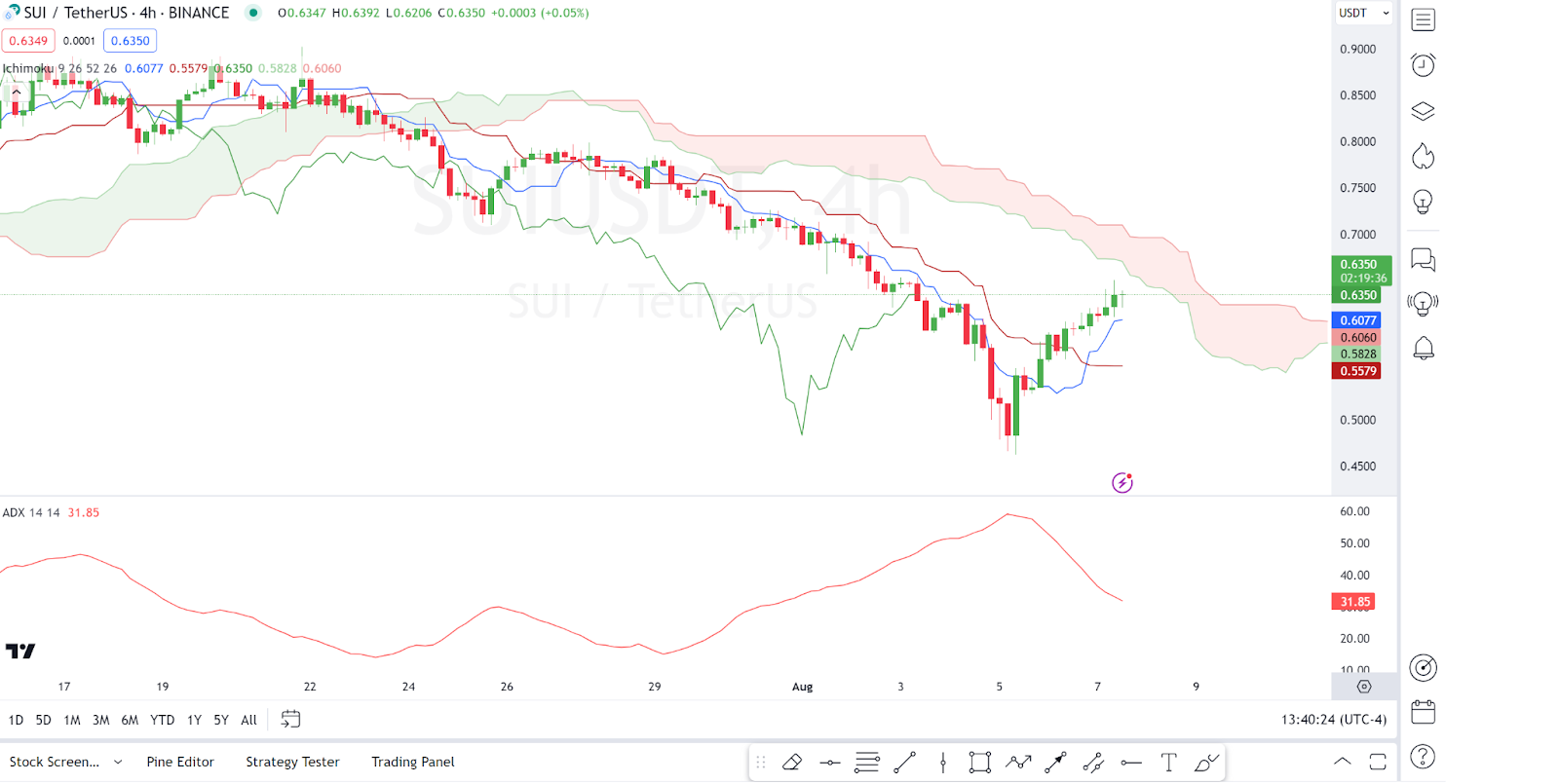Viewport: 1559px width, 784px height.
Task: Select the parallel horizontal lines tool
Action: point(866,763)
